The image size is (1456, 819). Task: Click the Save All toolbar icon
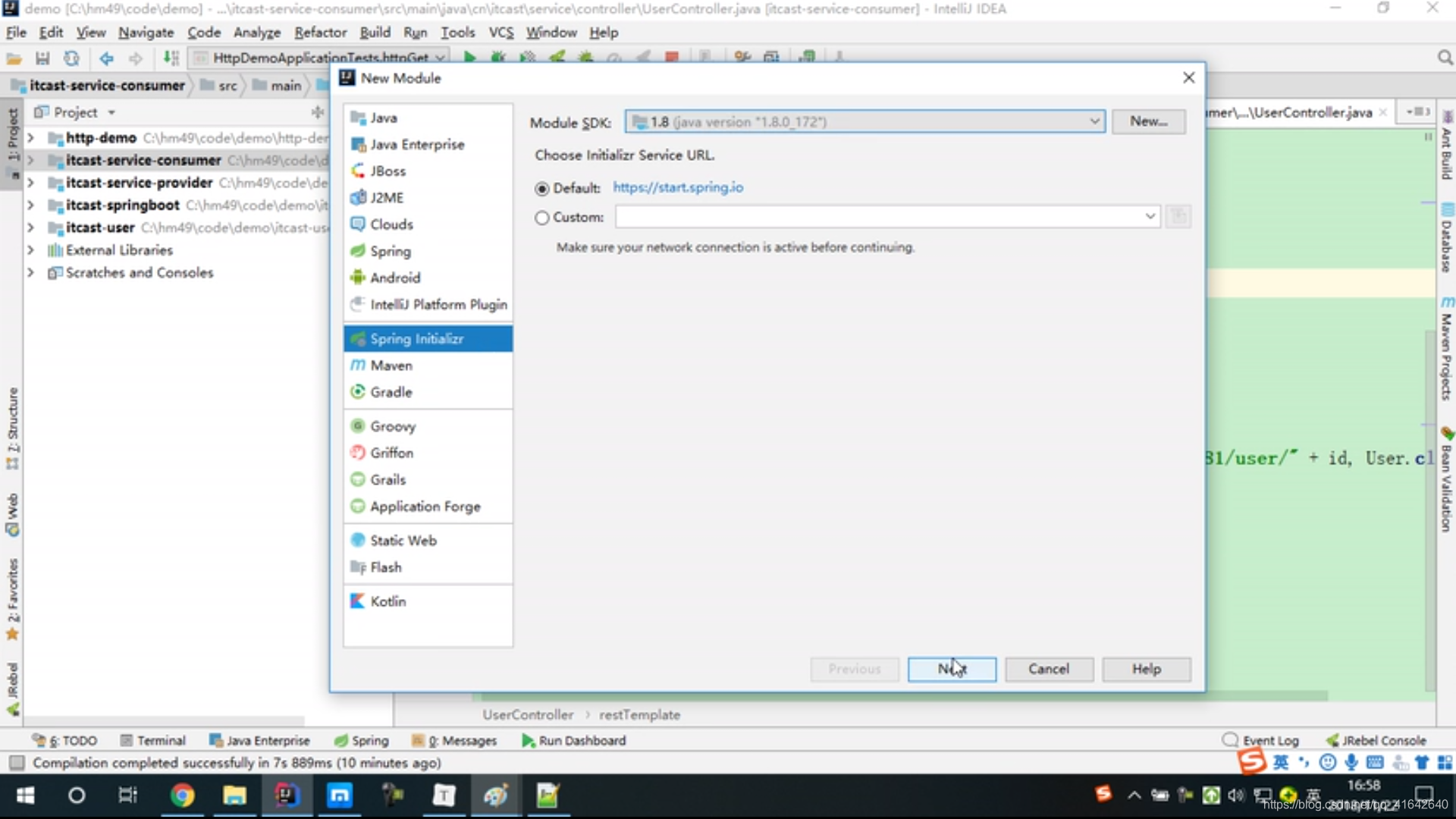coord(42,58)
